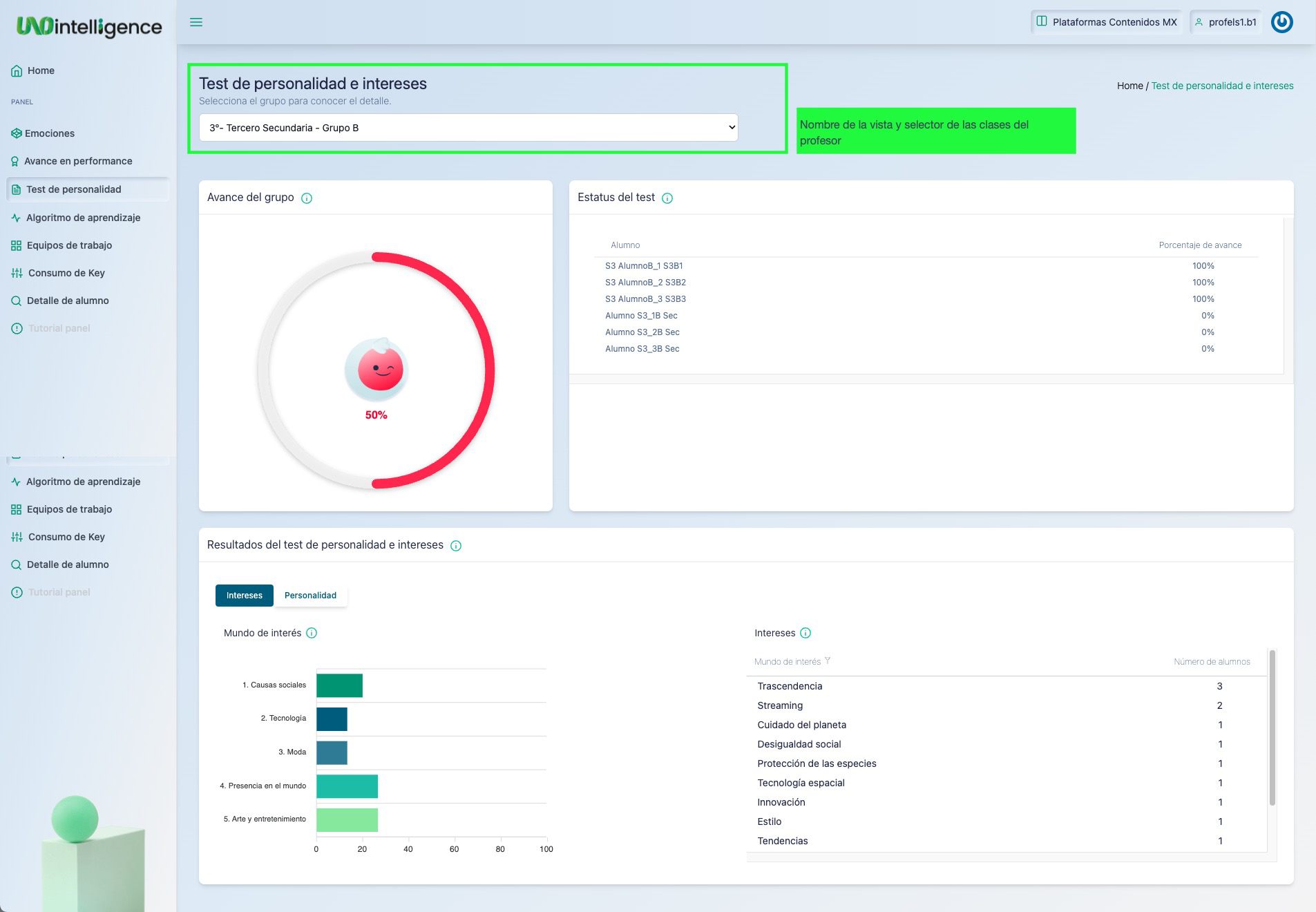Open the group selector dropdown
Image resolution: width=1316 pixels, height=912 pixels.
coord(468,128)
